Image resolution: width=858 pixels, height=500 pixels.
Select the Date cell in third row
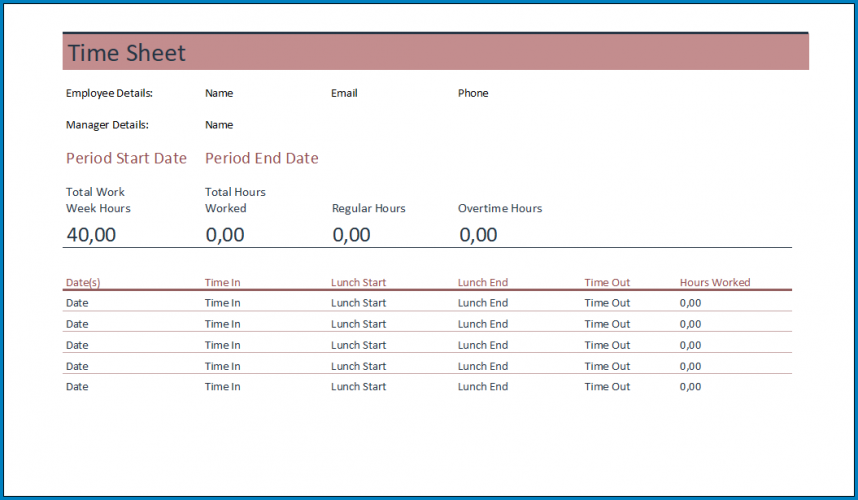click(77, 345)
